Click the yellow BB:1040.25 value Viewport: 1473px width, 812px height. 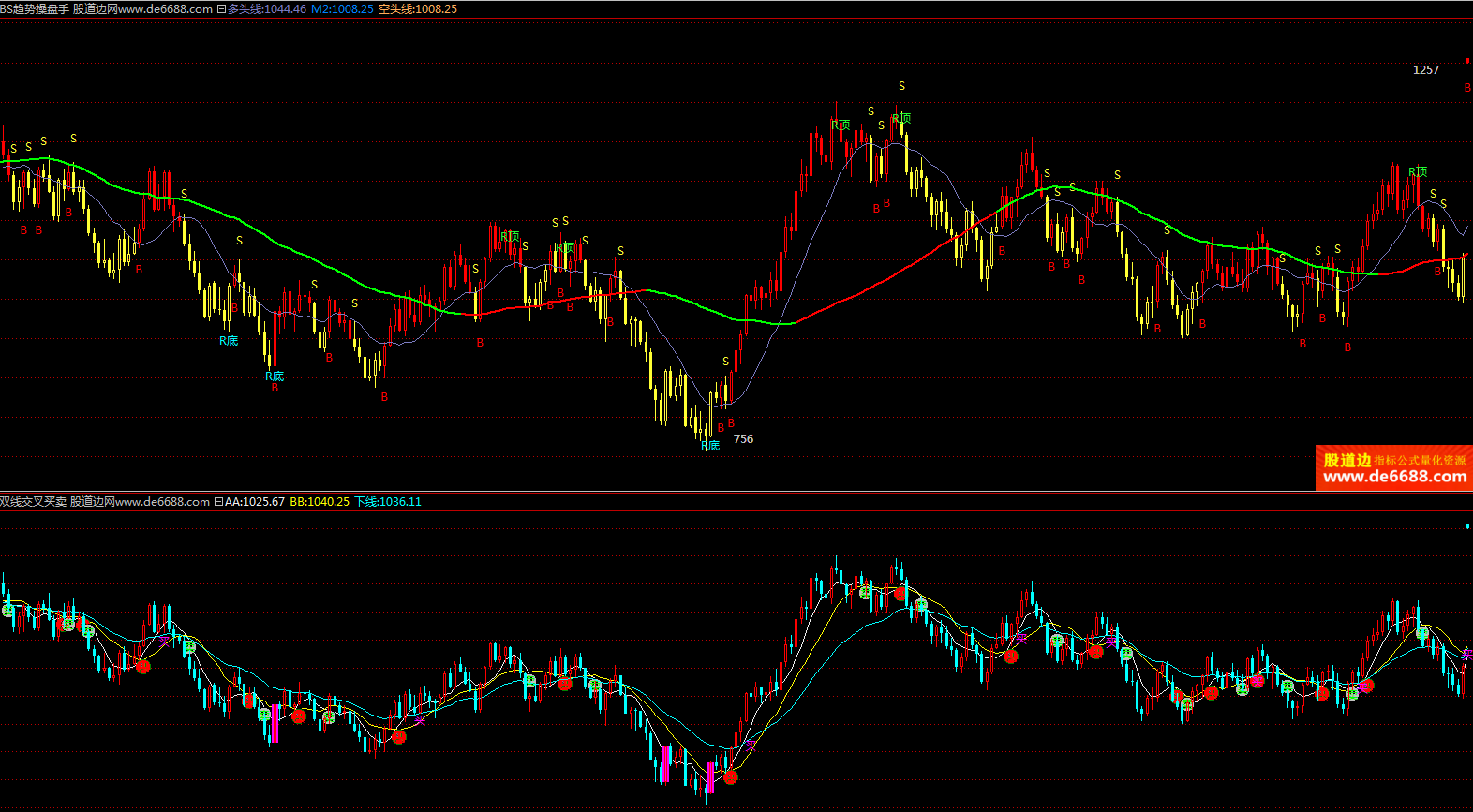point(320,502)
